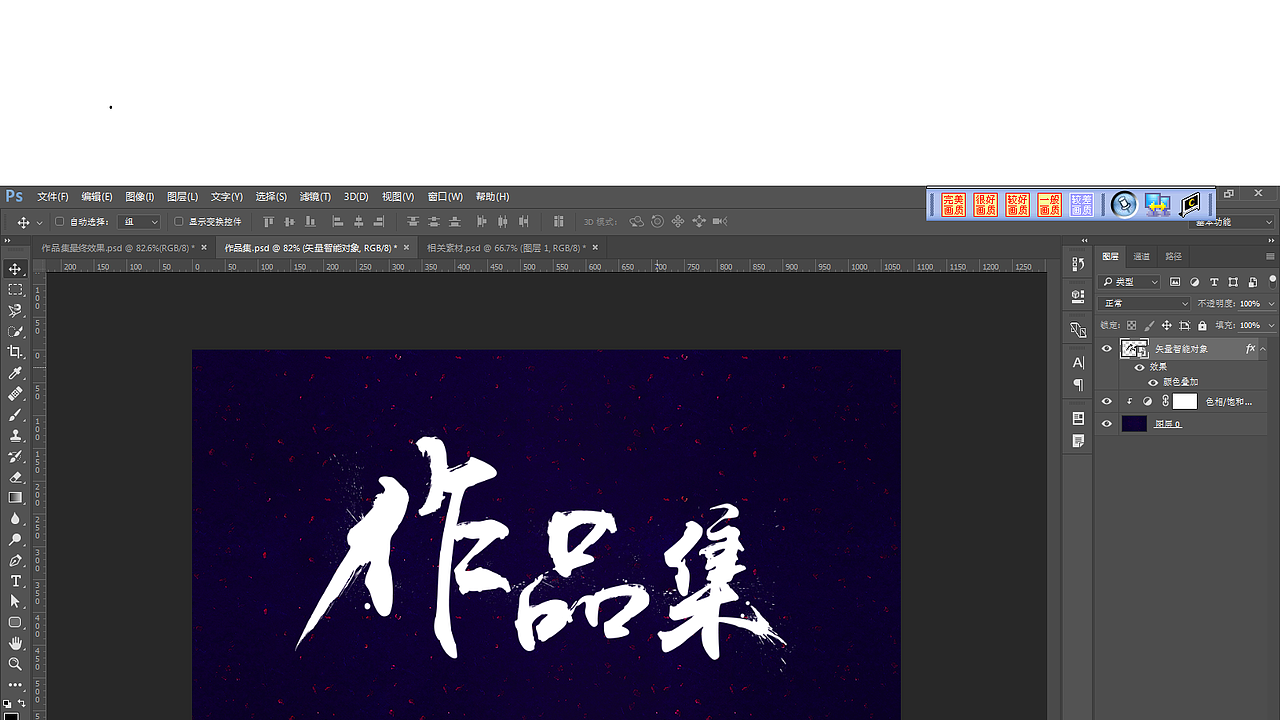Select the Zoom tool
This screenshot has width=1280, height=720.
tap(15, 664)
